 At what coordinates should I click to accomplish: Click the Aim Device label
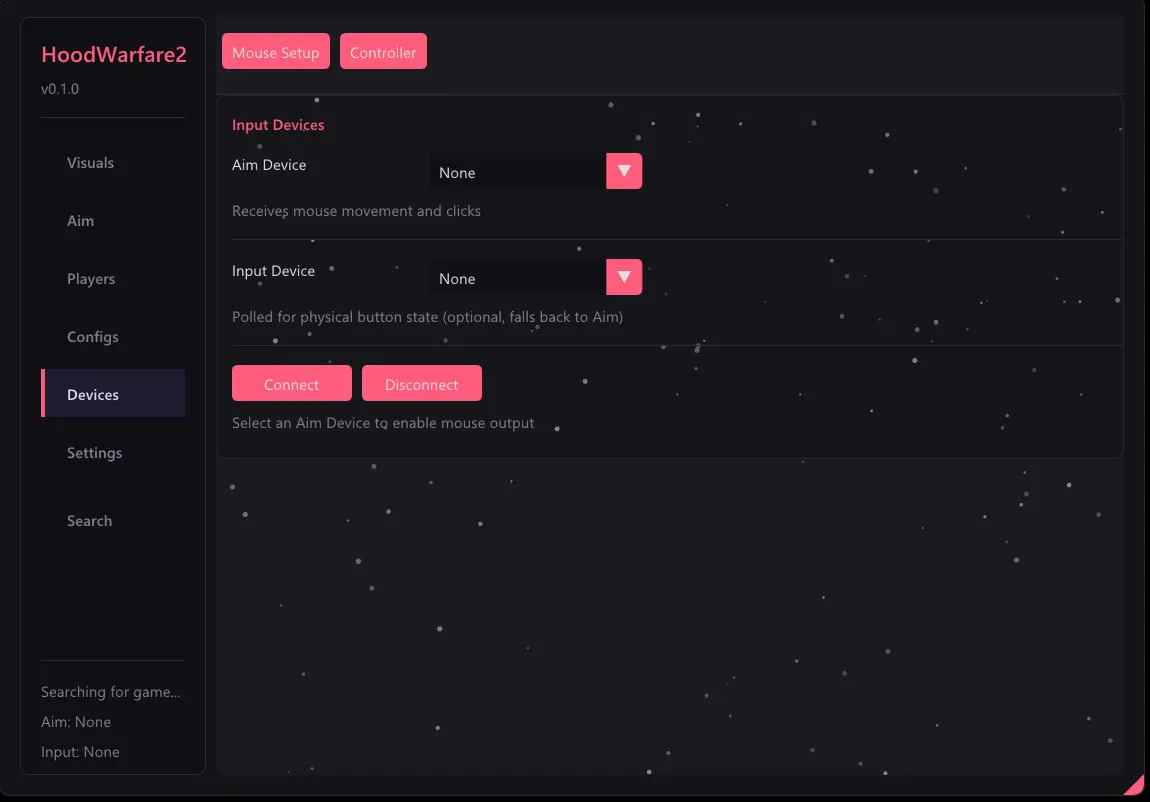[269, 165]
